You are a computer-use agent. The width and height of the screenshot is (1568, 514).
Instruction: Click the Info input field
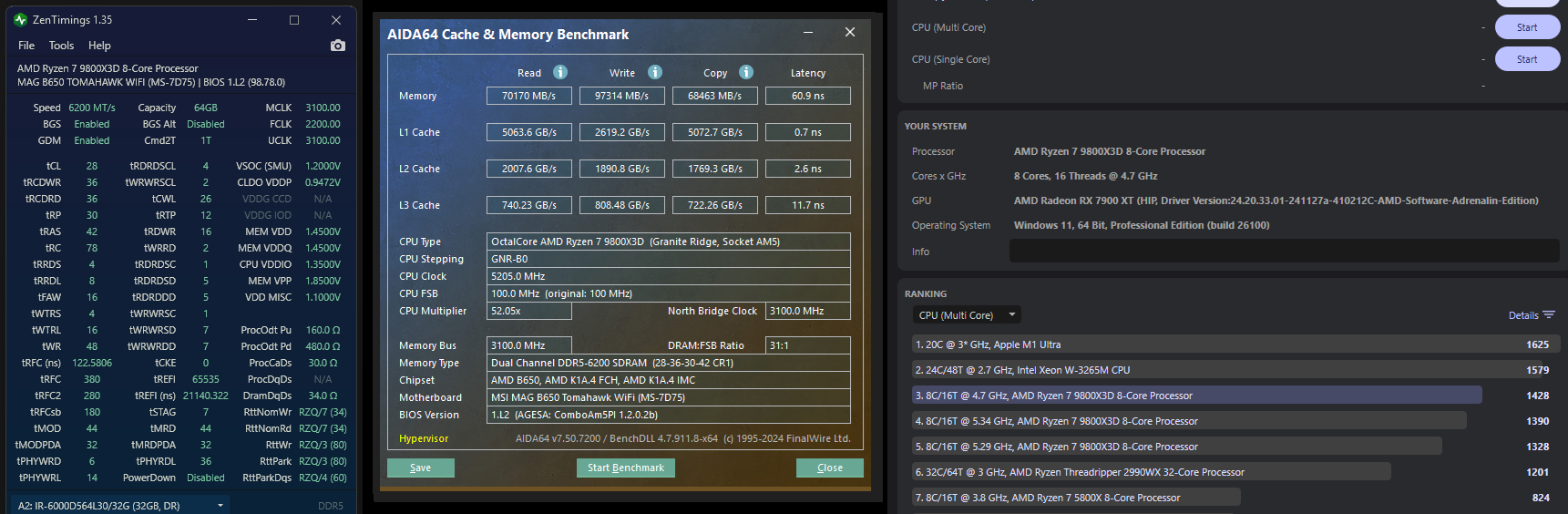point(1283,252)
